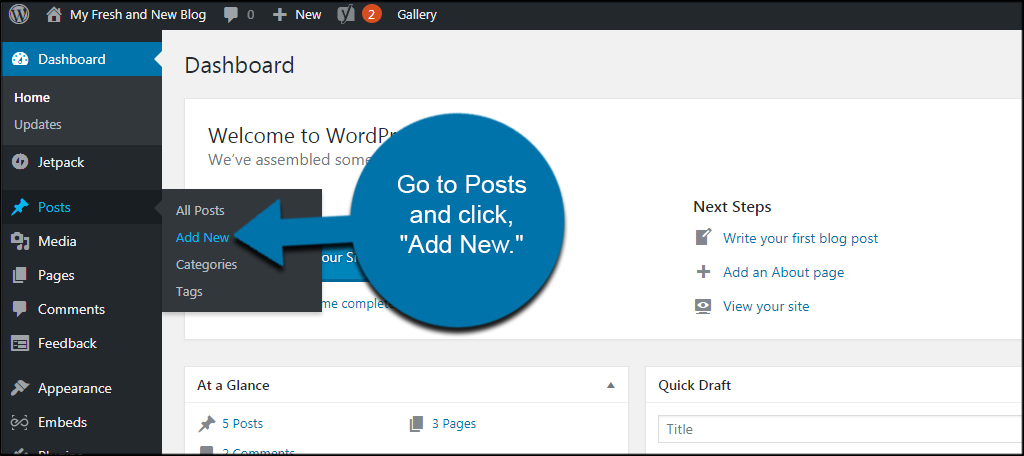Click the Pages icon in sidebar
1024x456 pixels.
click(20, 275)
